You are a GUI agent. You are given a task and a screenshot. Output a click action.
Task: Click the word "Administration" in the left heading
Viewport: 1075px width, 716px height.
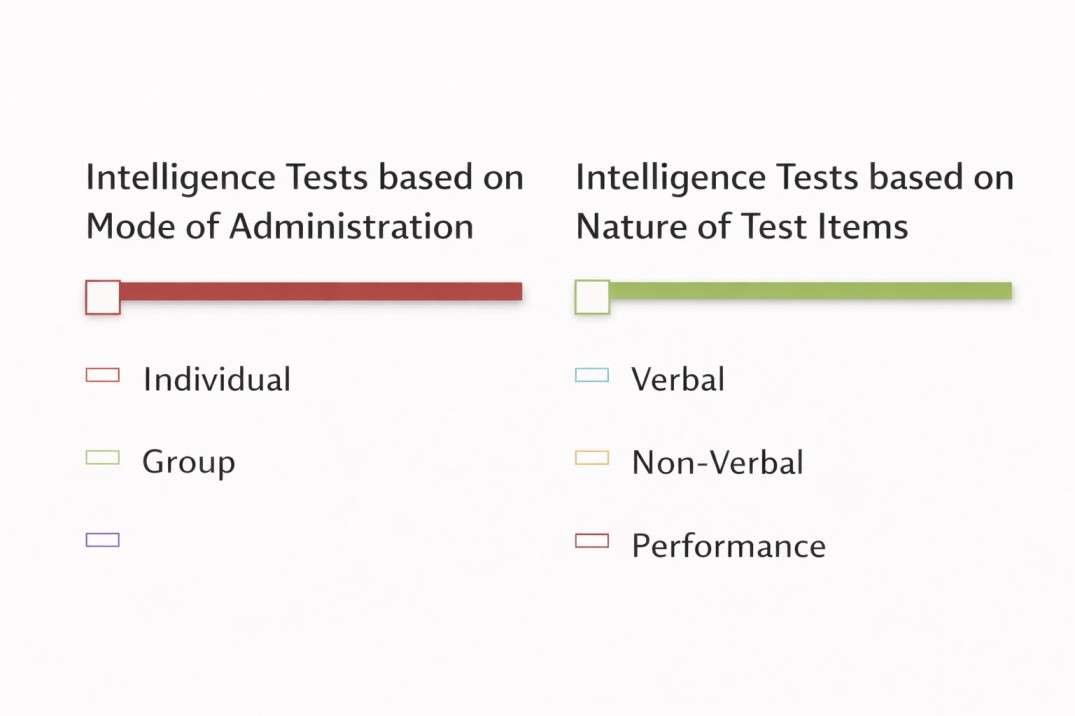coord(351,226)
